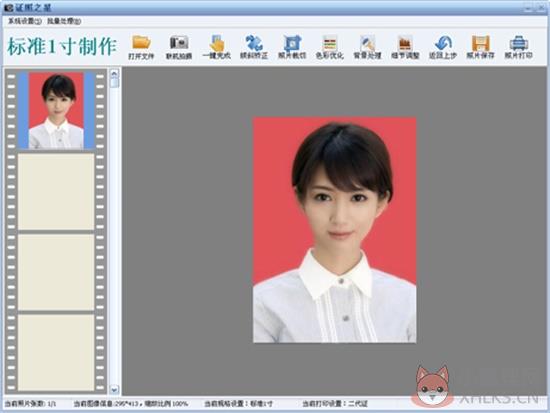Open the detail adjustment tool

coord(405,43)
